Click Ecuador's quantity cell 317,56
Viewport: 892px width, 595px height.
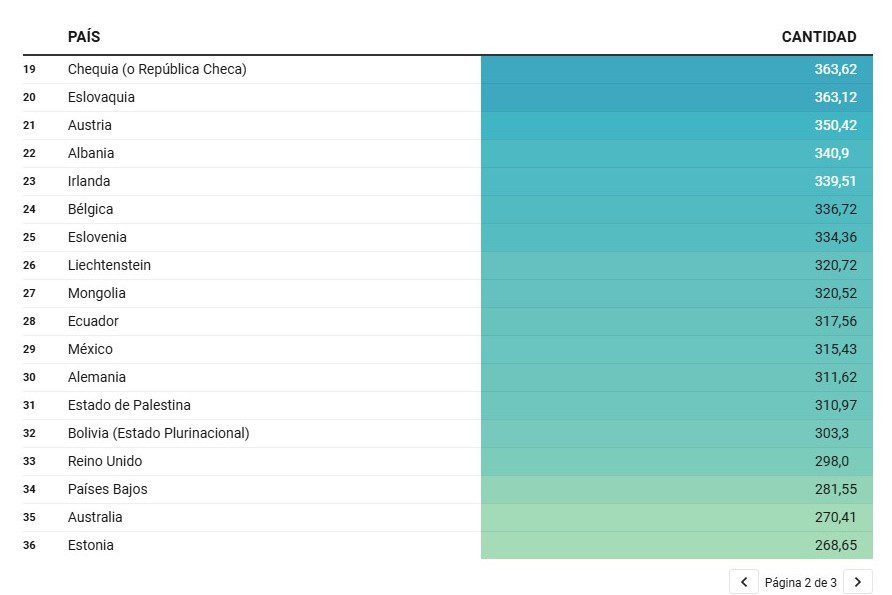(x=834, y=321)
